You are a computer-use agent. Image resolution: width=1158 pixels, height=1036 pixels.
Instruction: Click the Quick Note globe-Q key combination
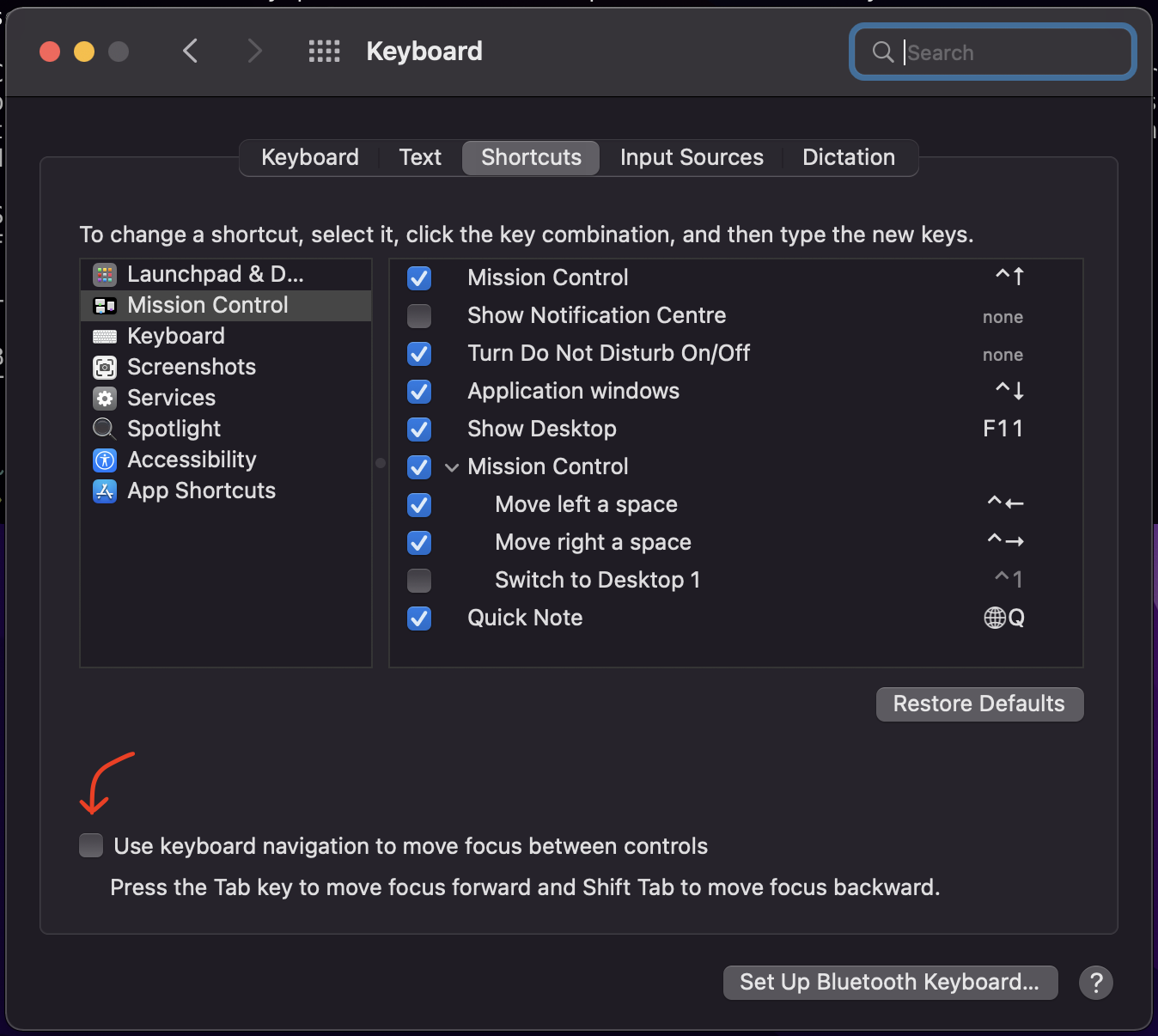click(1004, 618)
